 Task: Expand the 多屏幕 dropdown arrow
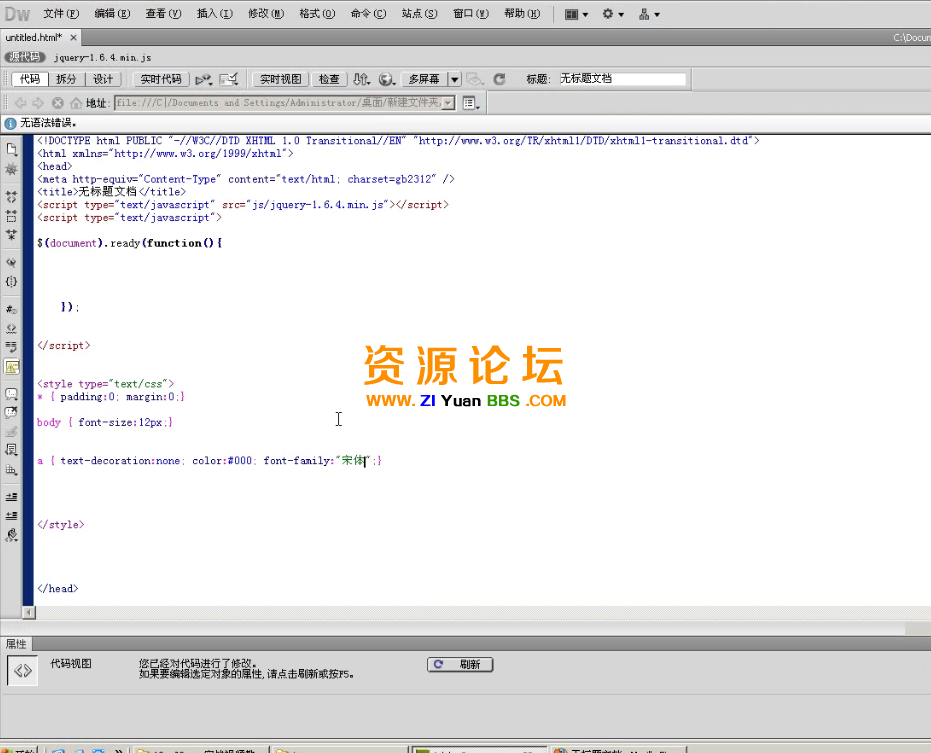(x=454, y=79)
